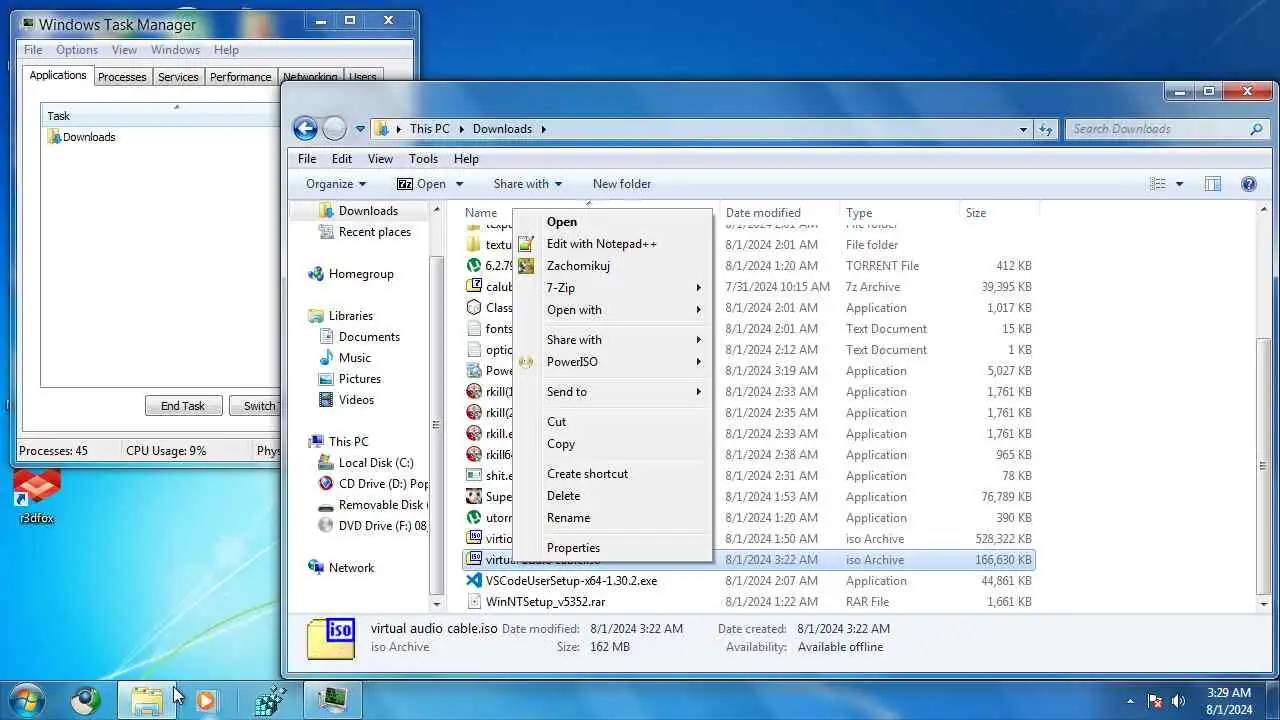Open Pictures library

tap(360, 379)
